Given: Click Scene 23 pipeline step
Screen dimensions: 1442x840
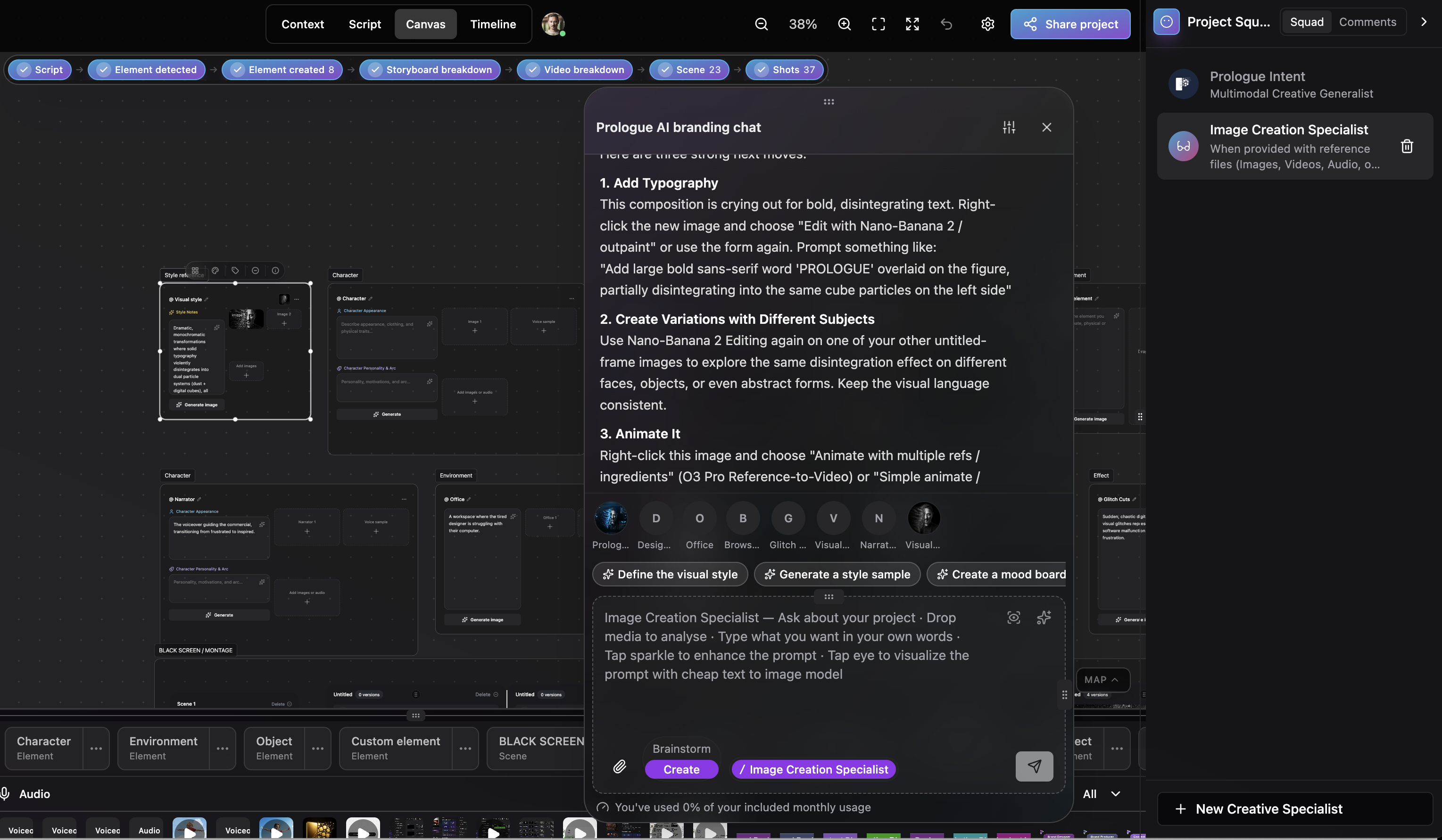Looking at the screenshot, I should pyautogui.click(x=689, y=70).
